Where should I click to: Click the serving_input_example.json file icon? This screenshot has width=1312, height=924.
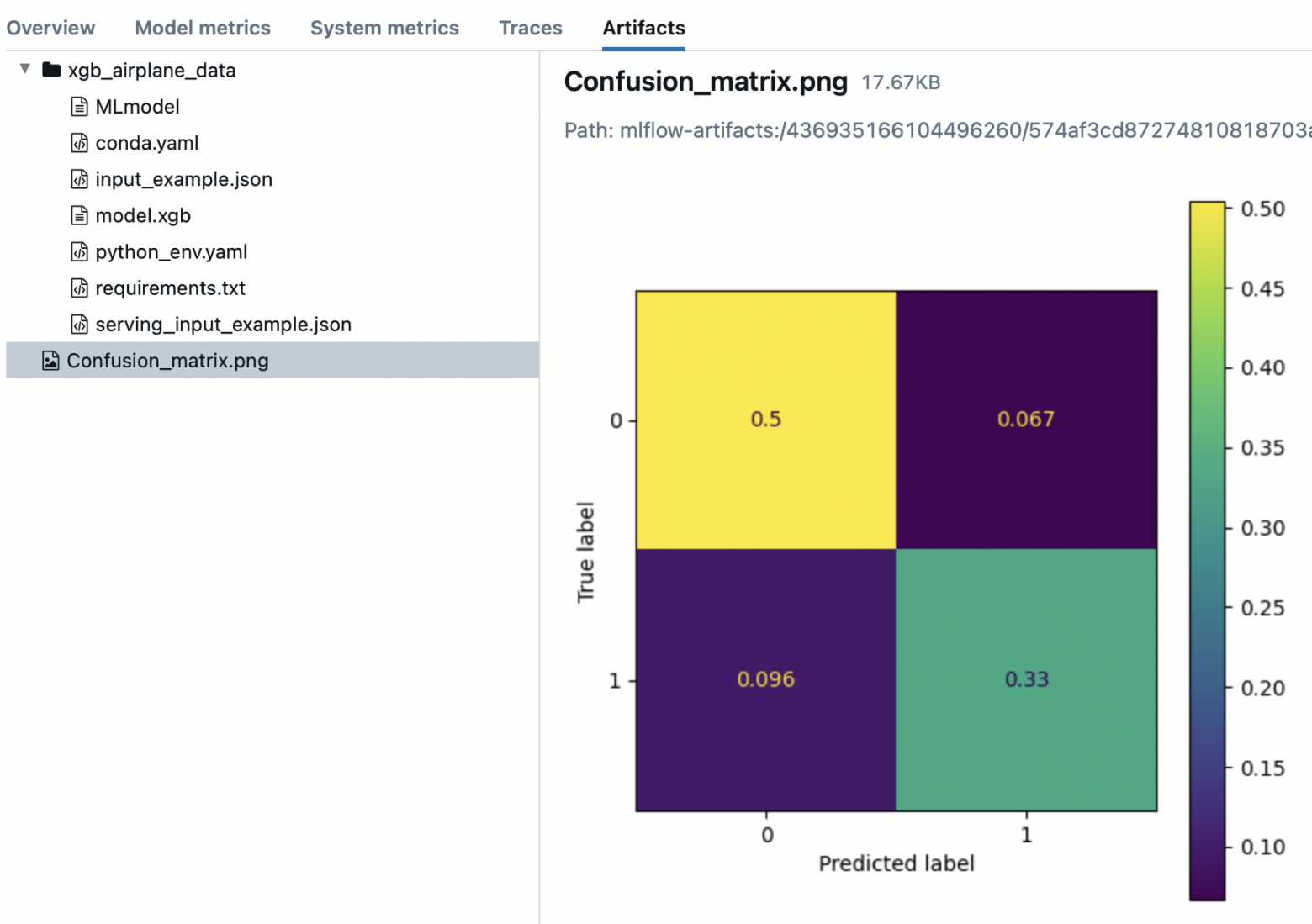point(79,325)
